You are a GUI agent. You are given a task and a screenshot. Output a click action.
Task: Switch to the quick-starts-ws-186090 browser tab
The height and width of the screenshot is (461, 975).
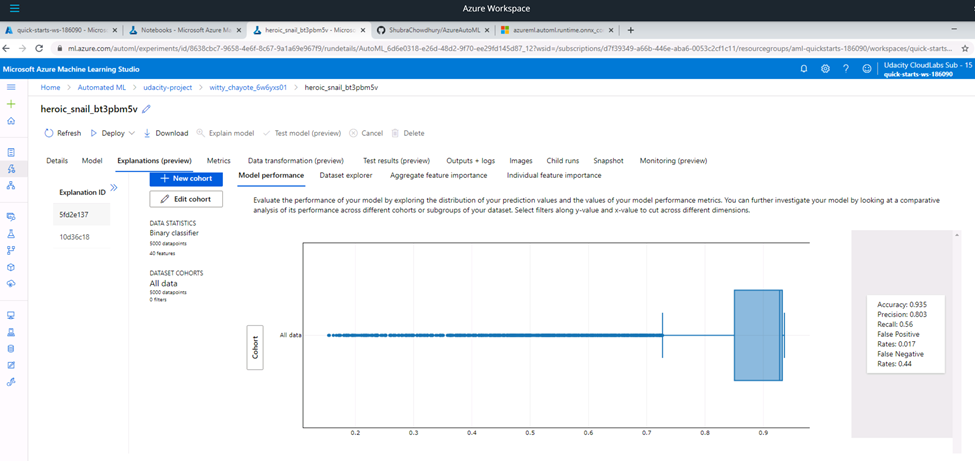pyautogui.click(x=59, y=30)
